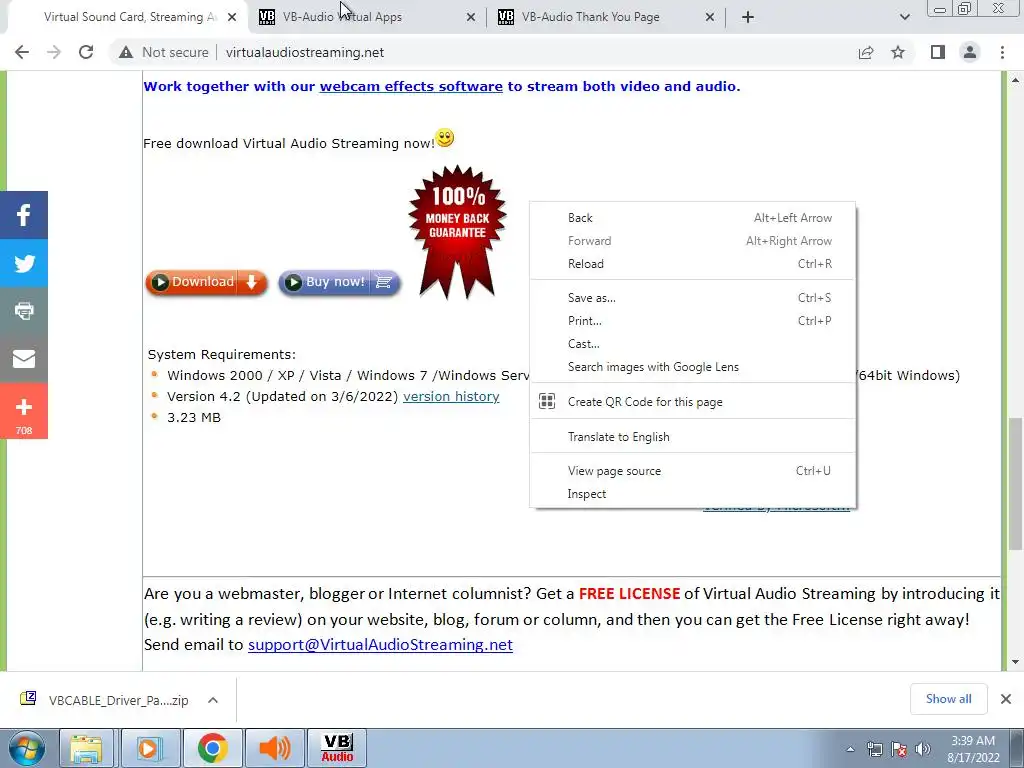Click the print icon in share sidebar
This screenshot has height=768, width=1024.
click(24, 311)
